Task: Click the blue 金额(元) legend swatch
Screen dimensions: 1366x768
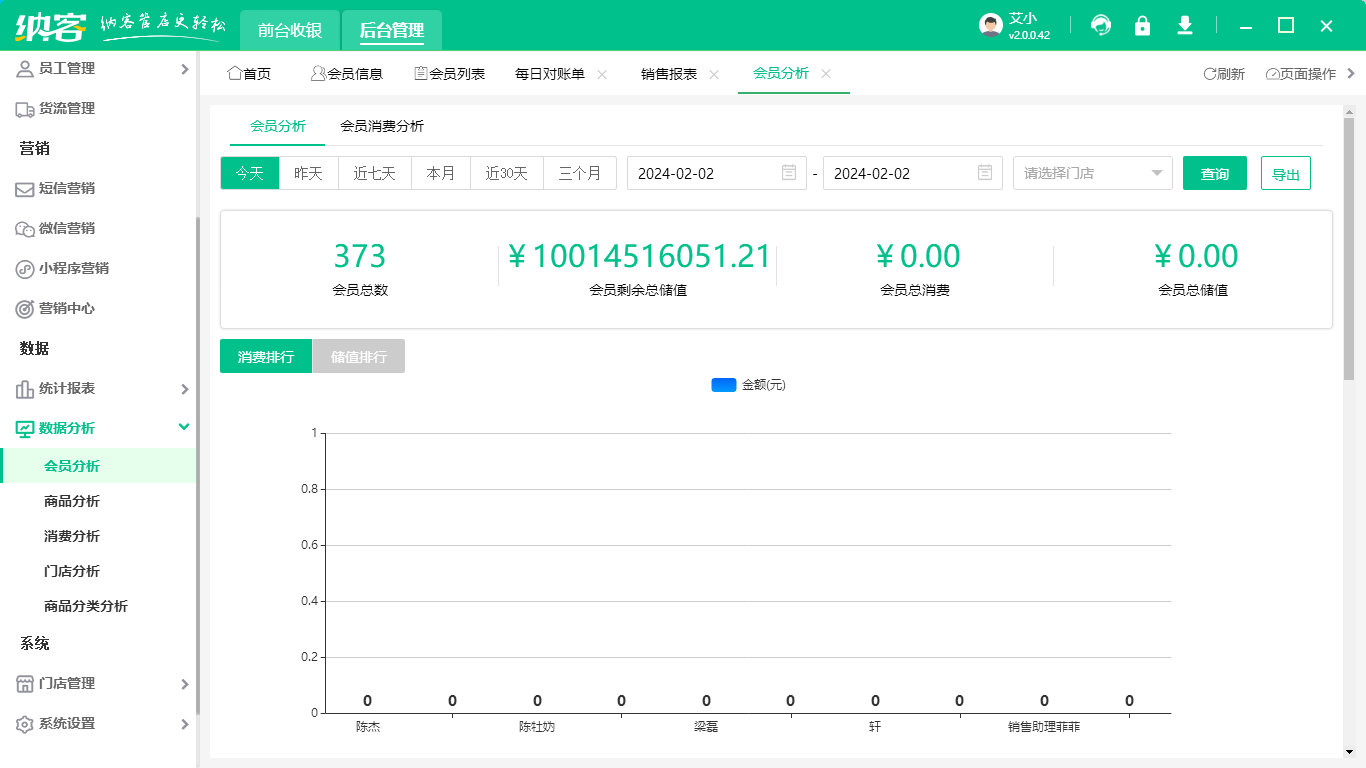Action: (x=723, y=384)
